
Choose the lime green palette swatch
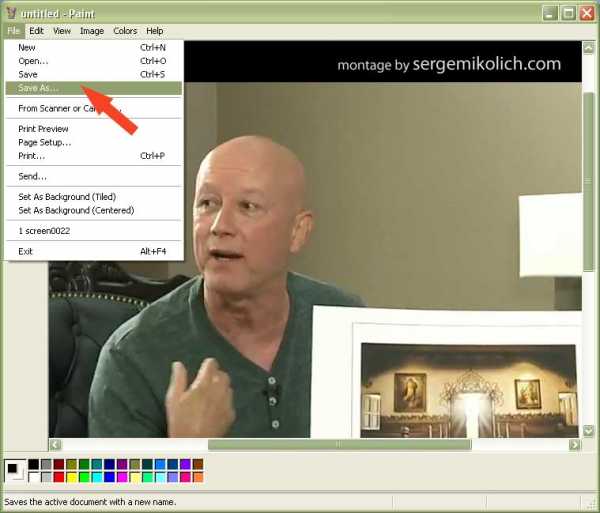84,477
